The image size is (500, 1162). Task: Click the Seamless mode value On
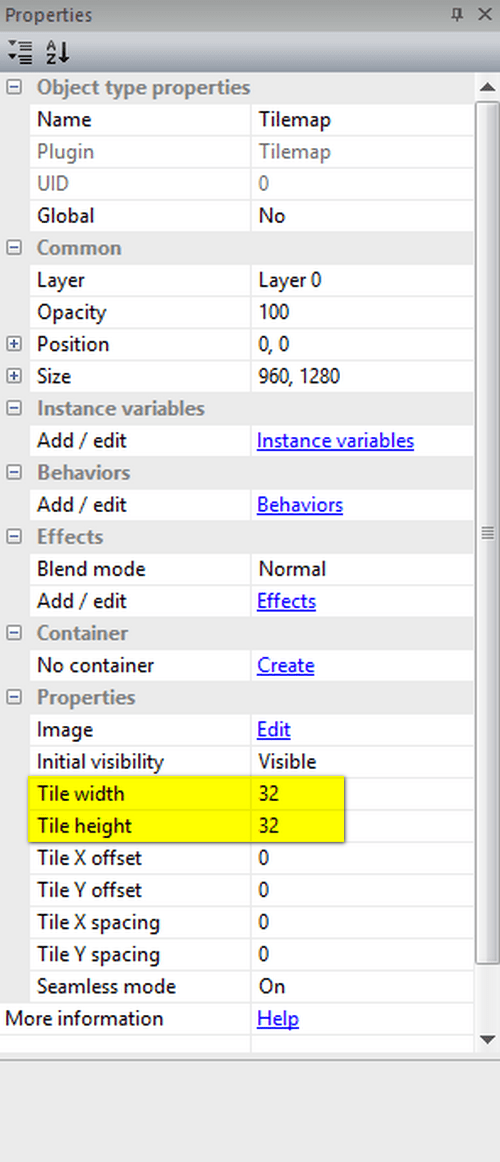(x=362, y=986)
